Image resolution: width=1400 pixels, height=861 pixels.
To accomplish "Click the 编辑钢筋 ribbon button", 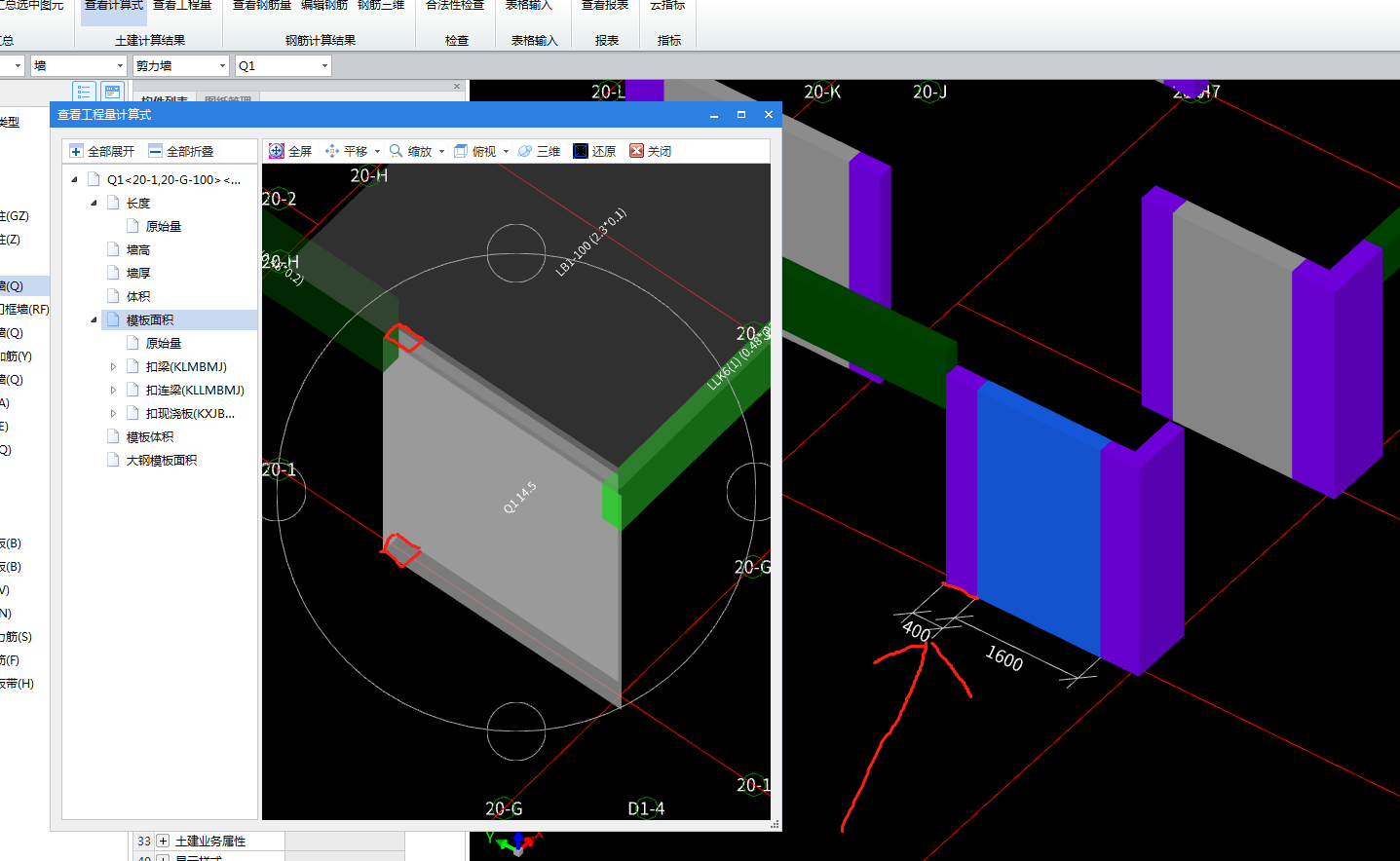I will tap(324, 8).
